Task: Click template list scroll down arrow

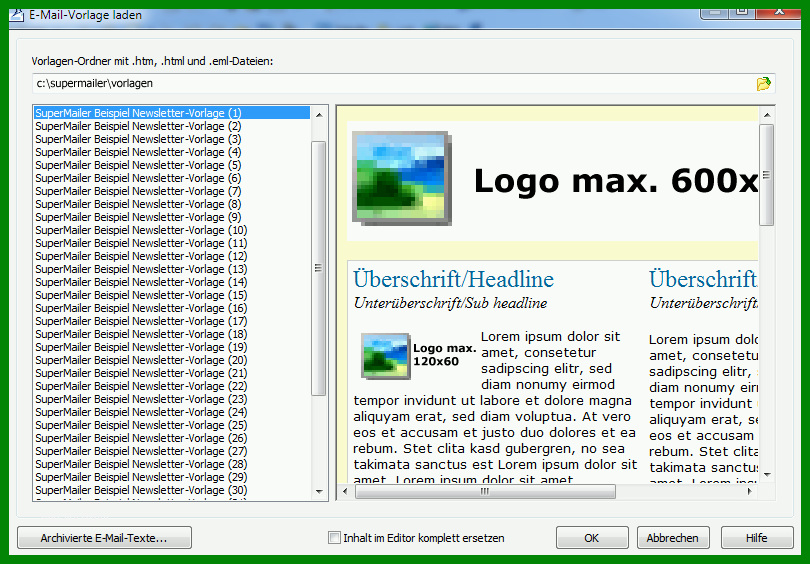Action: [319, 492]
